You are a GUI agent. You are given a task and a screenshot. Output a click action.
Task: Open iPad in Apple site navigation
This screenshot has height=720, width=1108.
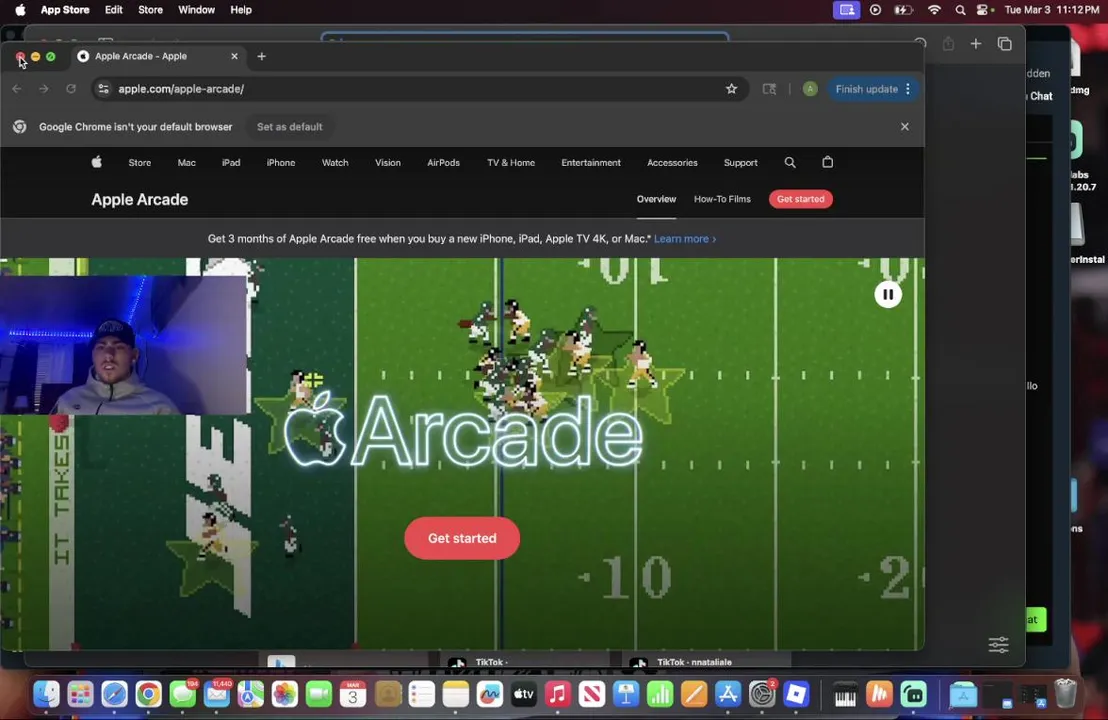[x=231, y=163]
